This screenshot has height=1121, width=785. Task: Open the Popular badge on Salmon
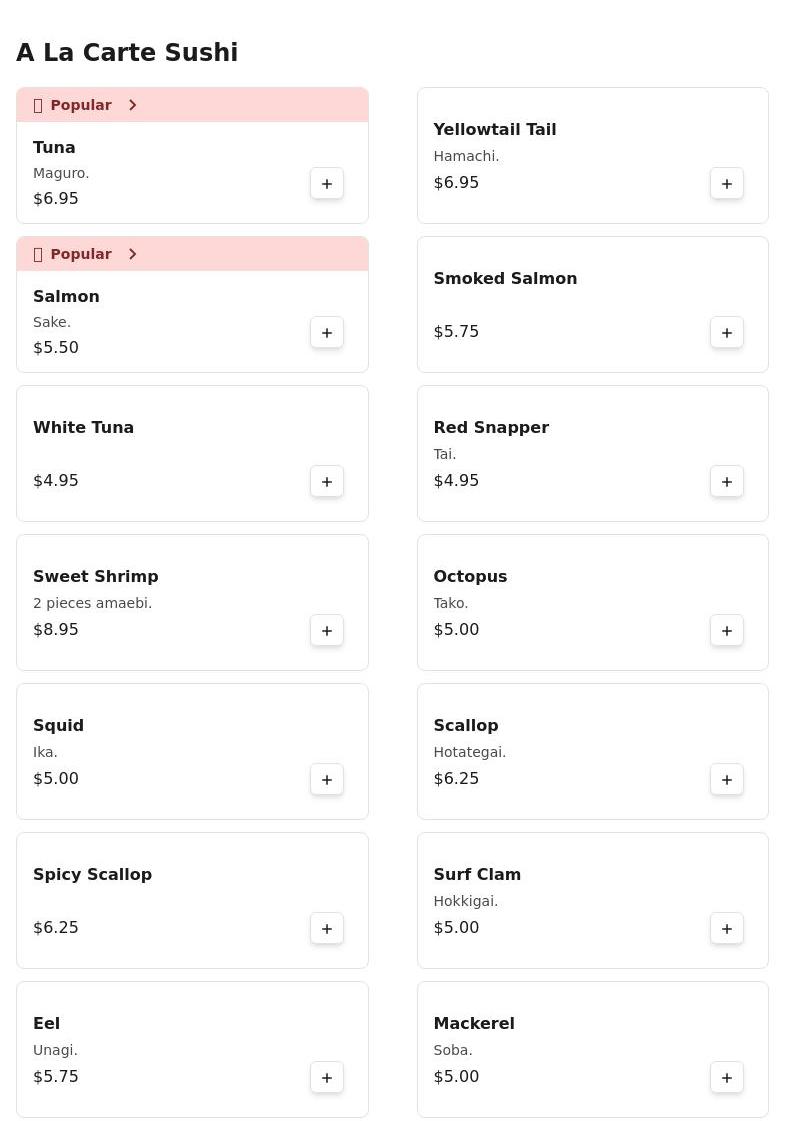tap(80, 254)
